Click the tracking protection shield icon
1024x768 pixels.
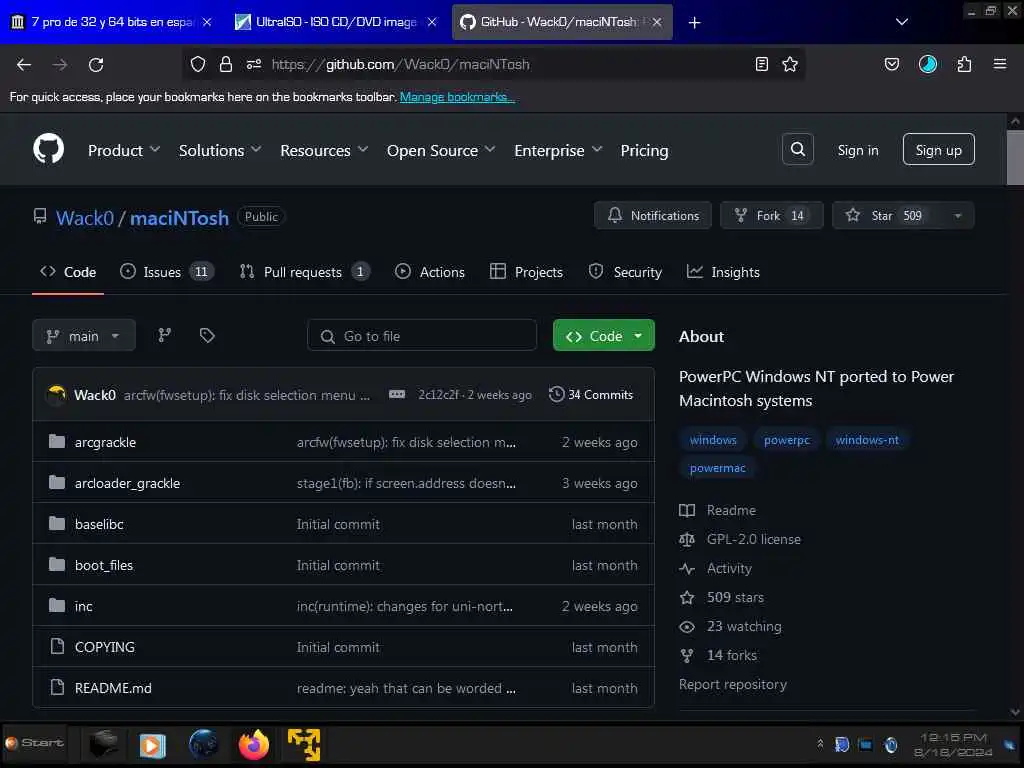(198, 64)
